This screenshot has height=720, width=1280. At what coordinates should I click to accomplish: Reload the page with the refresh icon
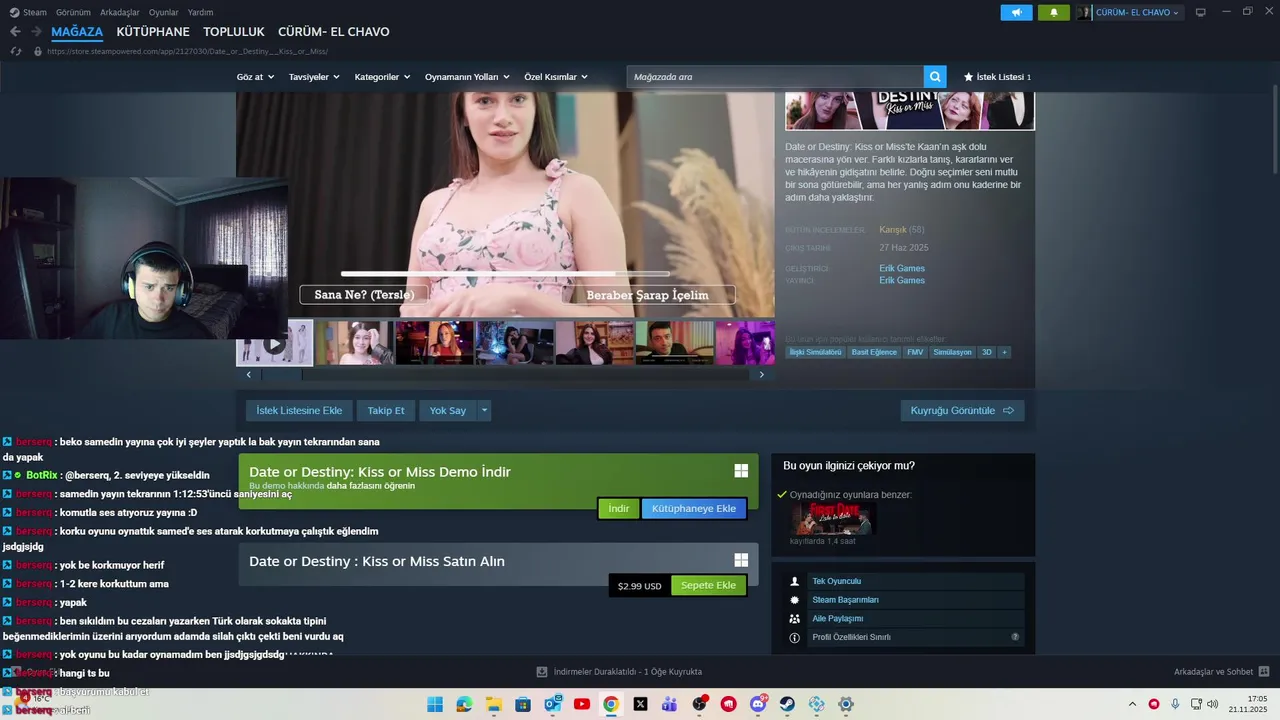pyautogui.click(x=16, y=51)
